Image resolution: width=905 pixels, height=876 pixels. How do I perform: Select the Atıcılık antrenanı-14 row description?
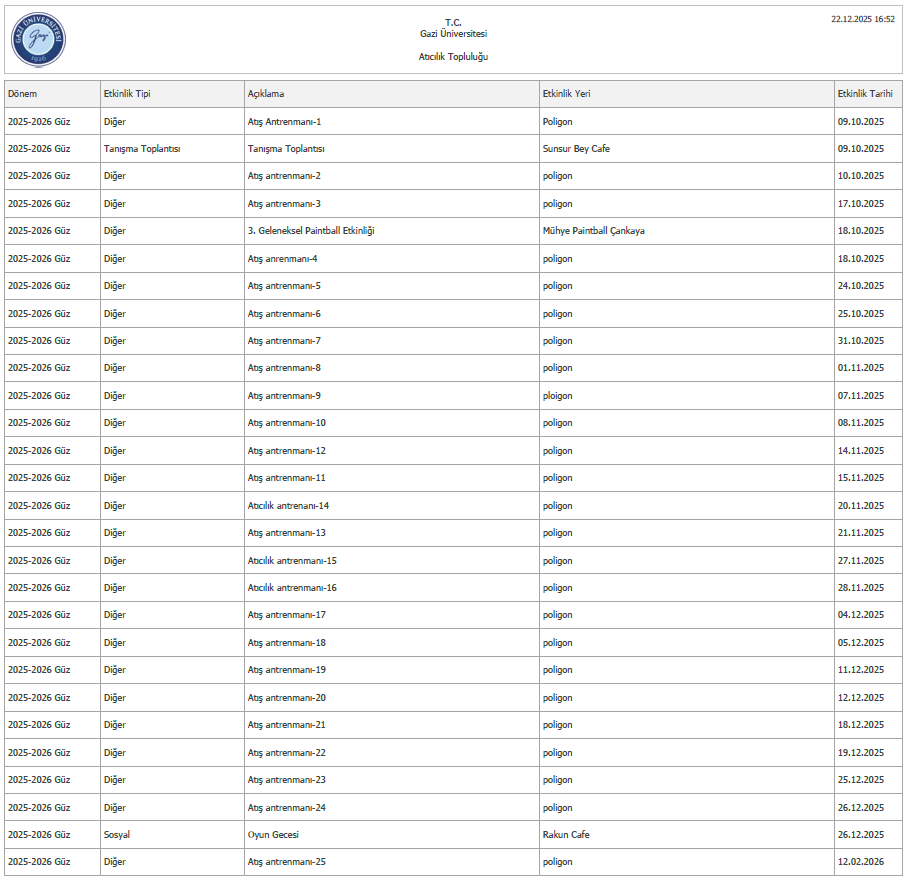pyautogui.click(x=288, y=506)
